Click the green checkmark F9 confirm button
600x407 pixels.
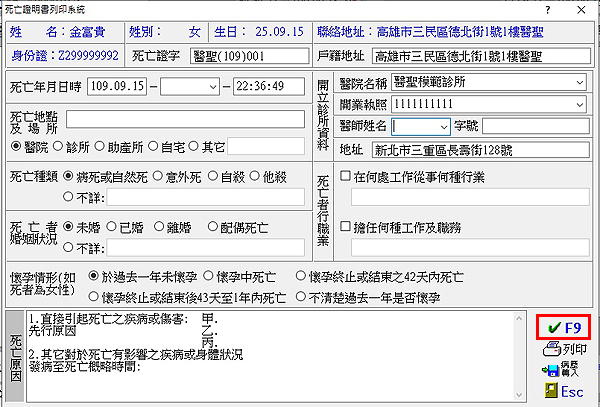coord(563,327)
